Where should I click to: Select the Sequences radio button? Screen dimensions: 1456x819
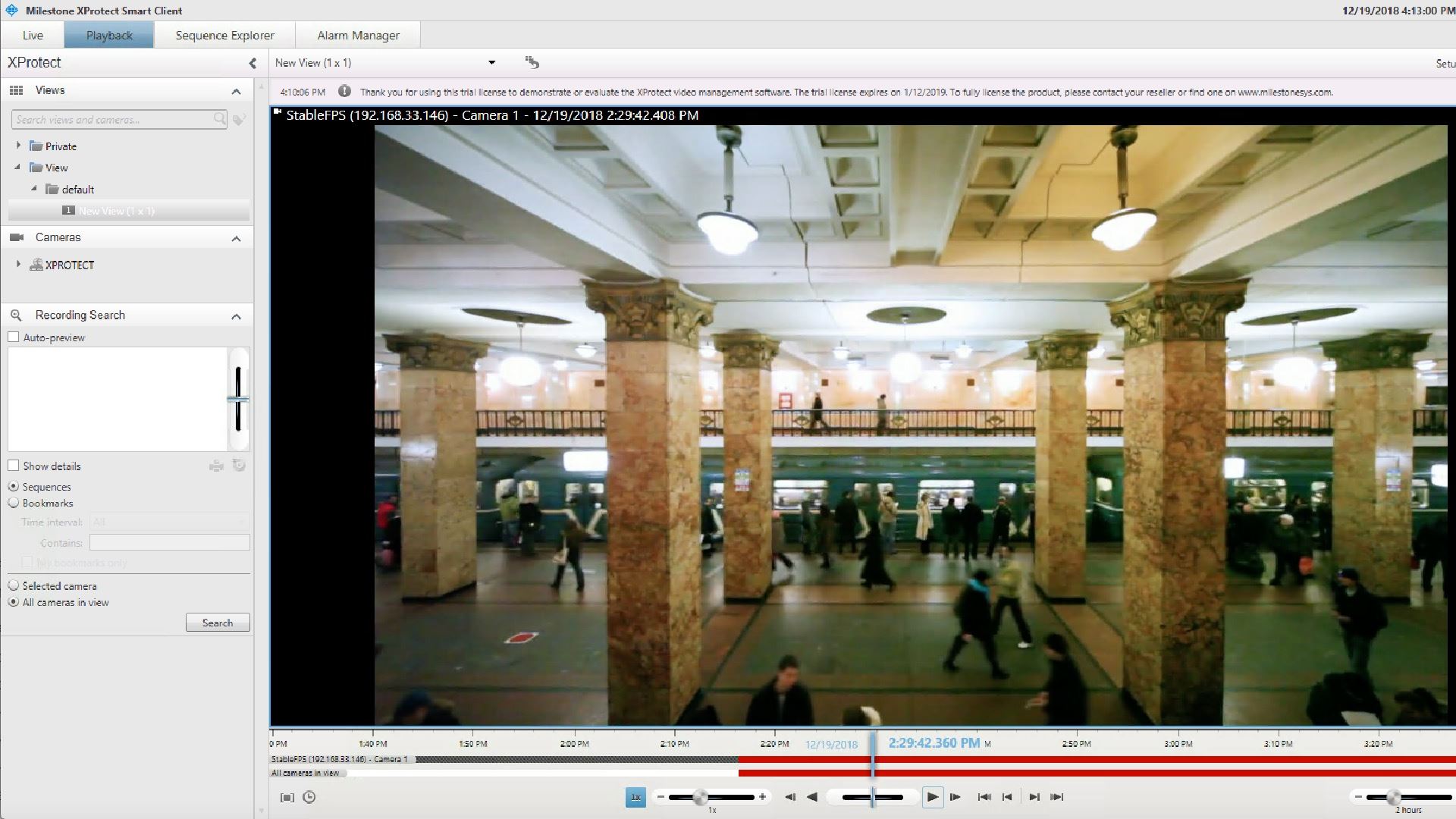click(14, 486)
